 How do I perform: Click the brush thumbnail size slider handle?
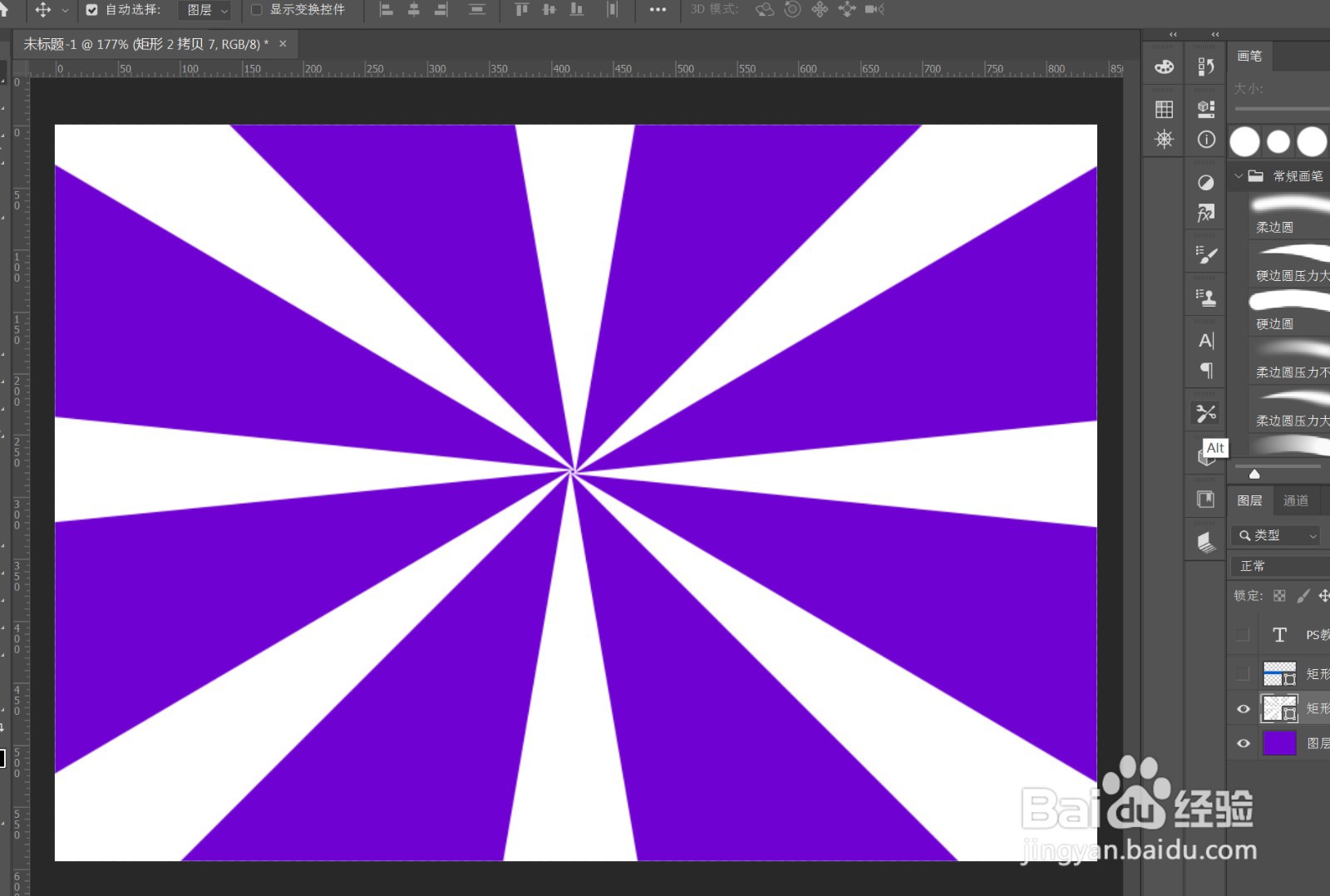click(1254, 474)
